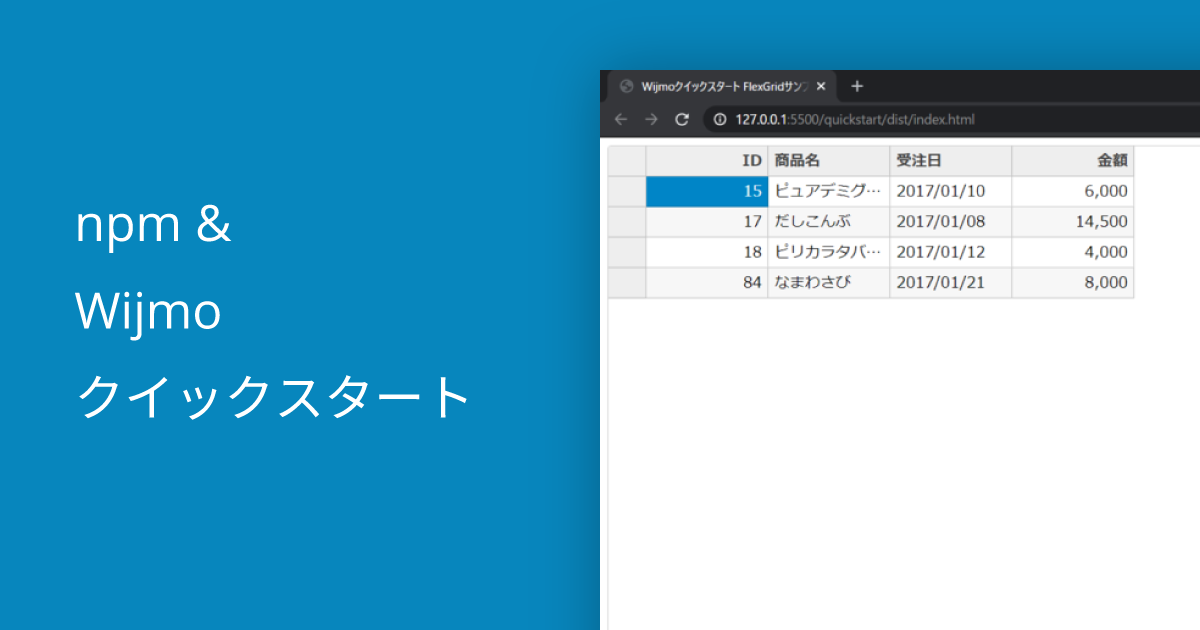Open site information via the circled info icon
The image size is (1200, 630).
point(719,119)
